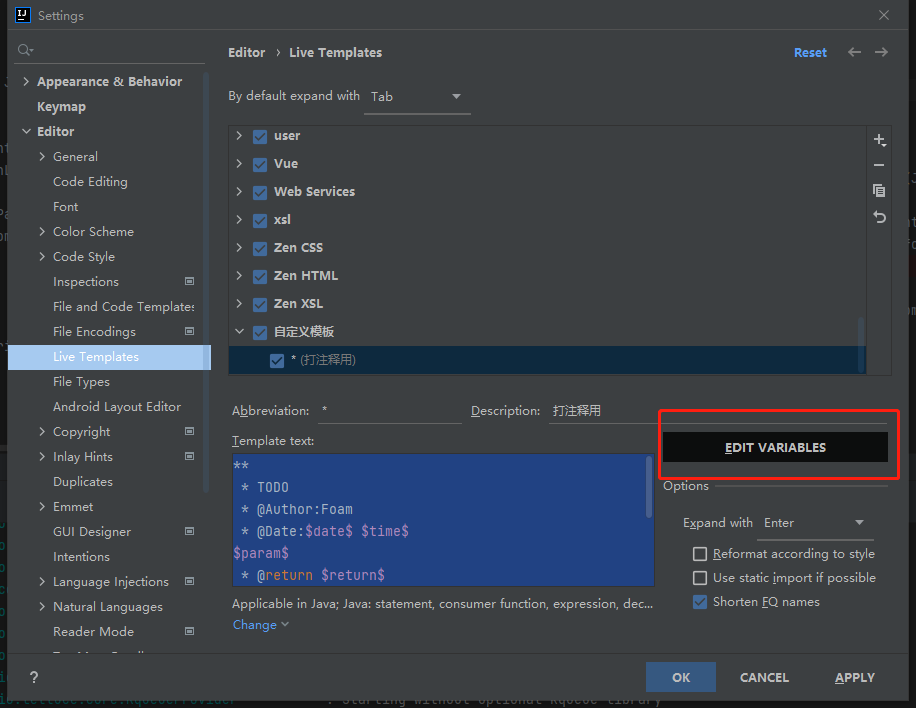Select File Types in settings tree

(81, 382)
